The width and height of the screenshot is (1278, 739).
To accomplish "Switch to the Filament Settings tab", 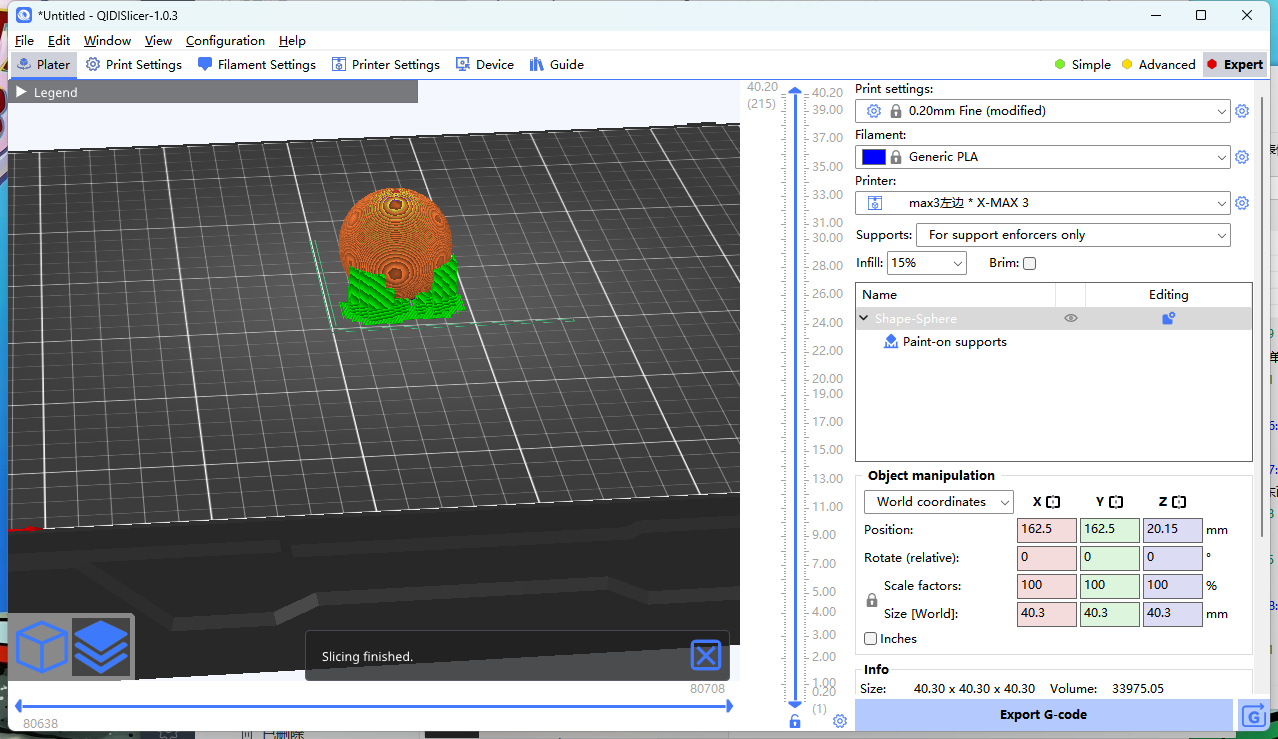I will (257, 65).
